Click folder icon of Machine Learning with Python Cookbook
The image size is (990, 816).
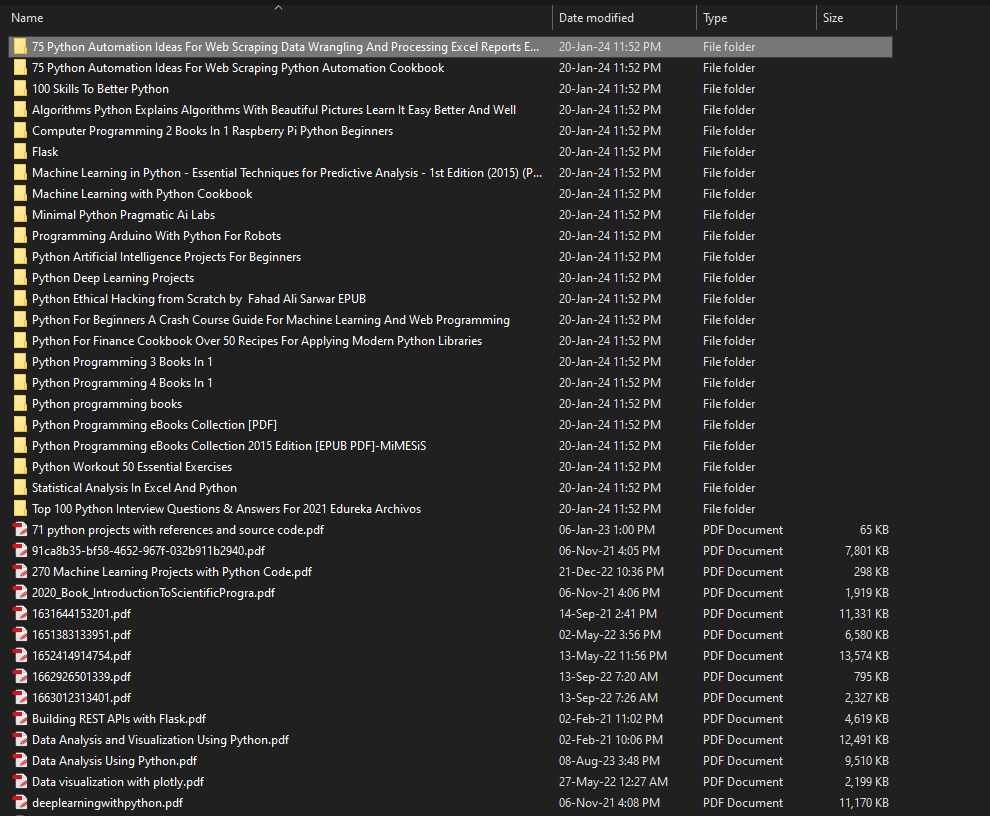click(x=21, y=194)
